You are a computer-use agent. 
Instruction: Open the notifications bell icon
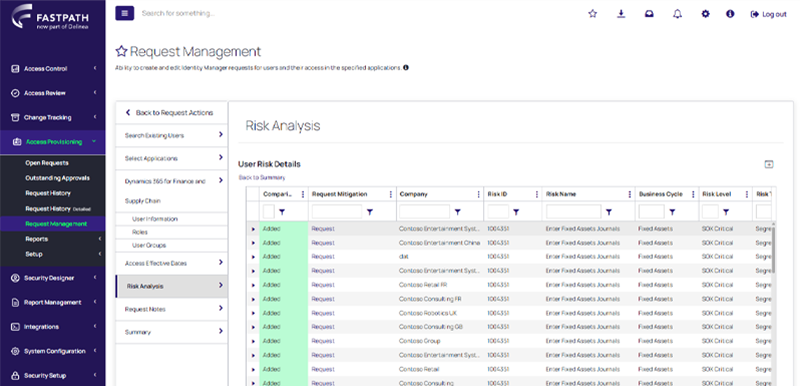pyautogui.click(x=678, y=14)
